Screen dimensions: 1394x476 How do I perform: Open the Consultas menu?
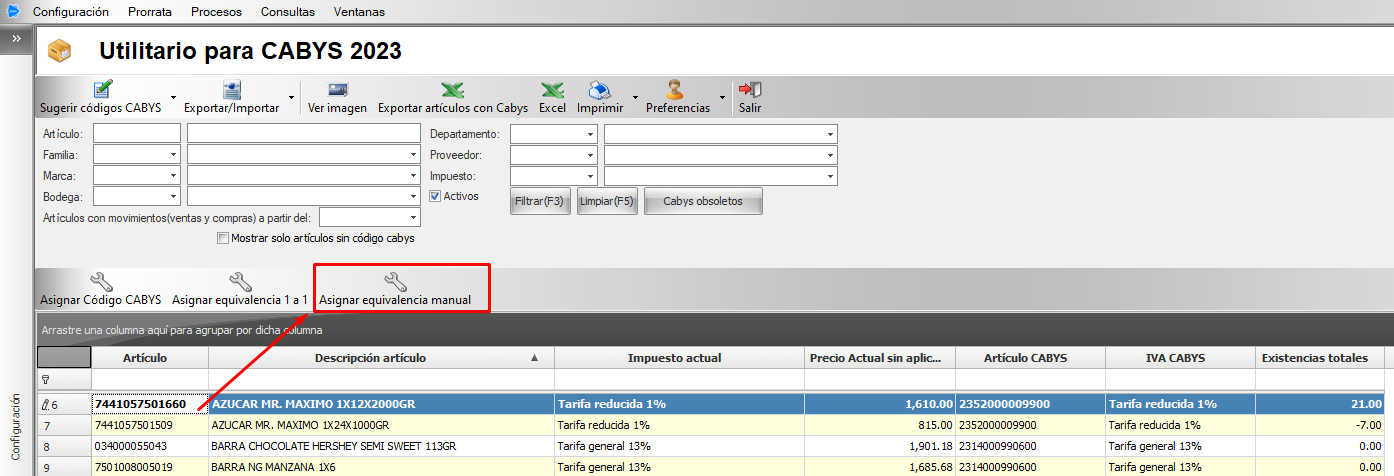click(287, 12)
